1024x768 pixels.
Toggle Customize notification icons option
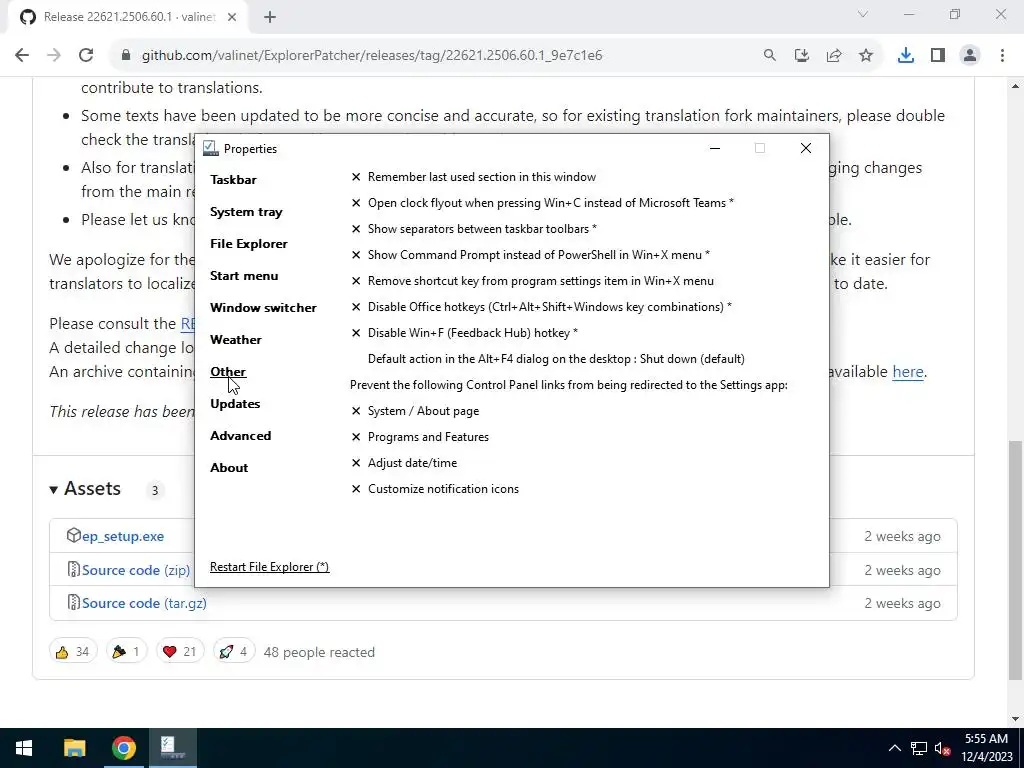pyautogui.click(x=435, y=489)
